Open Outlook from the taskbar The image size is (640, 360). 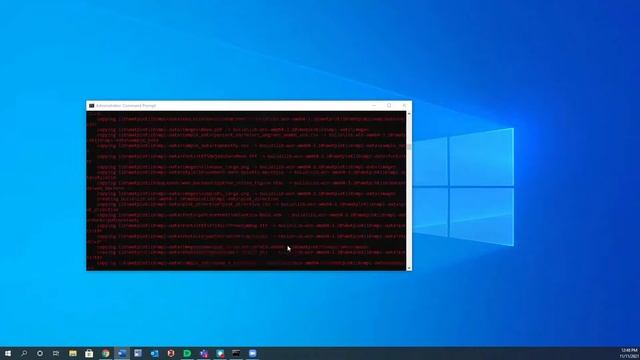tap(154, 353)
